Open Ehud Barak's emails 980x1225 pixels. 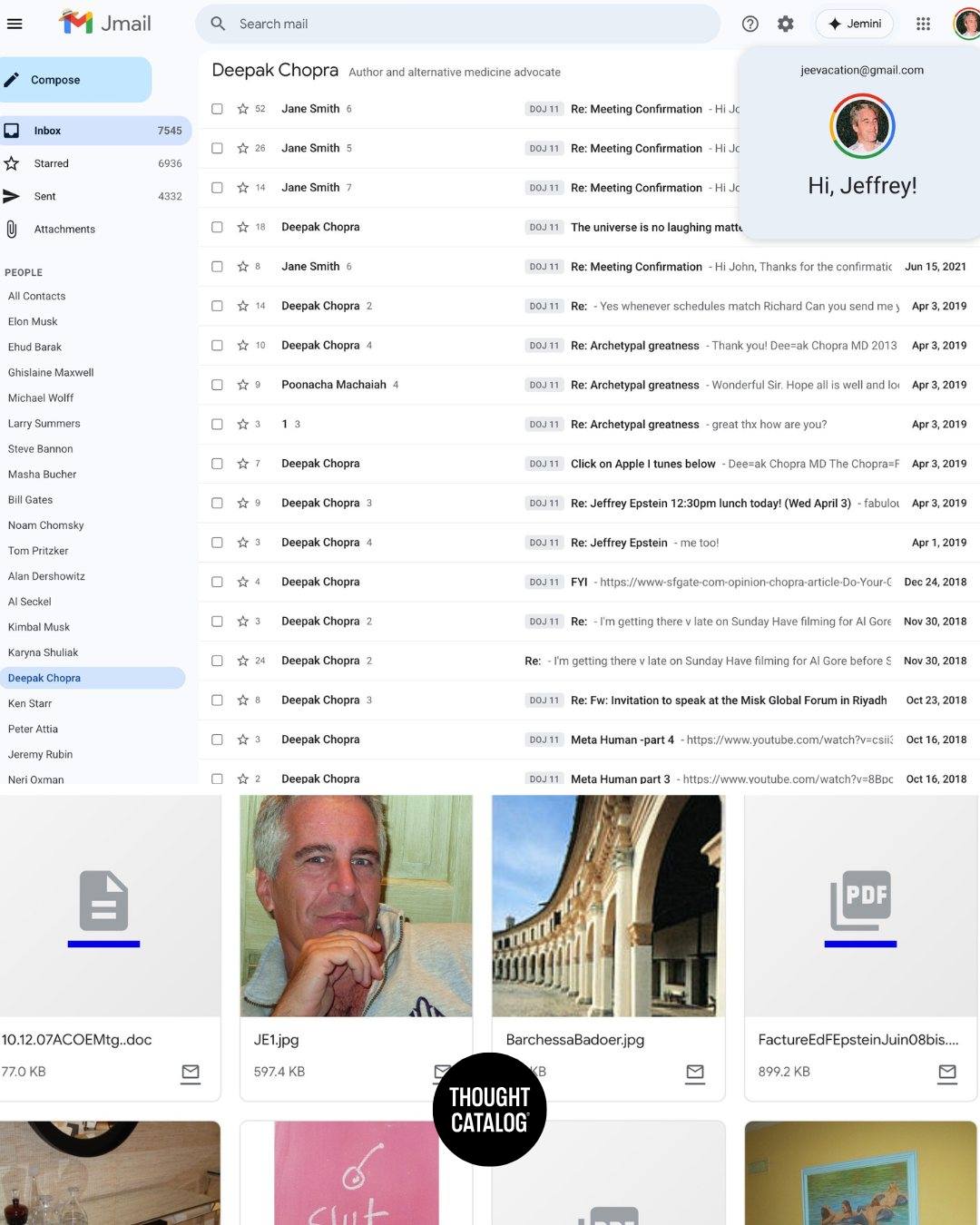tap(34, 347)
